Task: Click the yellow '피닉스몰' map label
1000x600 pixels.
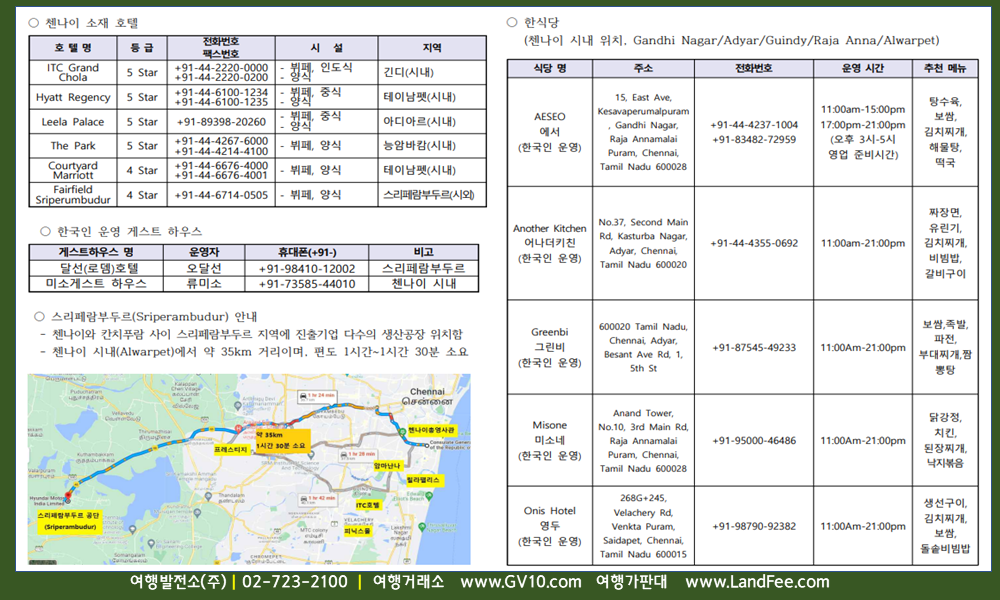Action: click(358, 531)
